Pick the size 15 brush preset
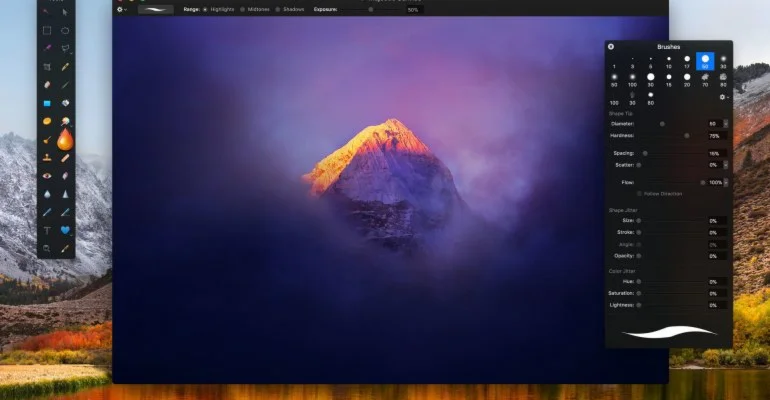This screenshot has width=770, height=400. tap(669, 80)
